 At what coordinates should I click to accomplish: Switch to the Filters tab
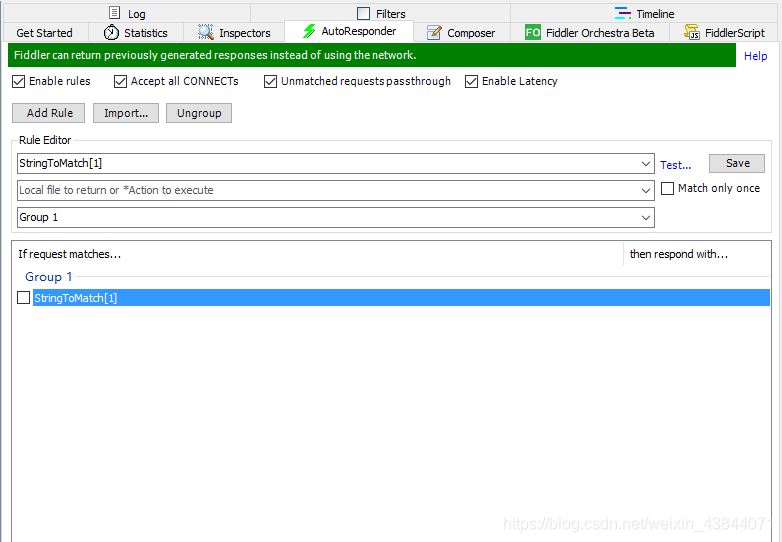381,13
